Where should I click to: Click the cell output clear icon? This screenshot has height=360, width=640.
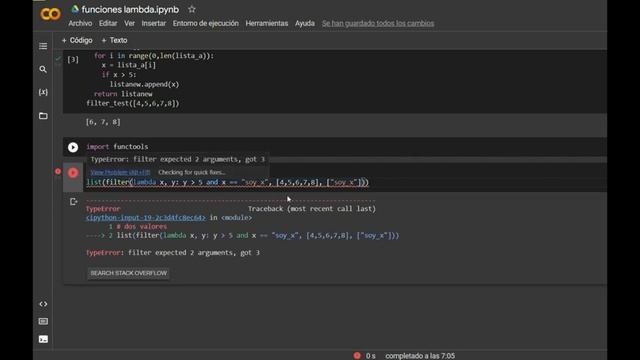pos(73,202)
